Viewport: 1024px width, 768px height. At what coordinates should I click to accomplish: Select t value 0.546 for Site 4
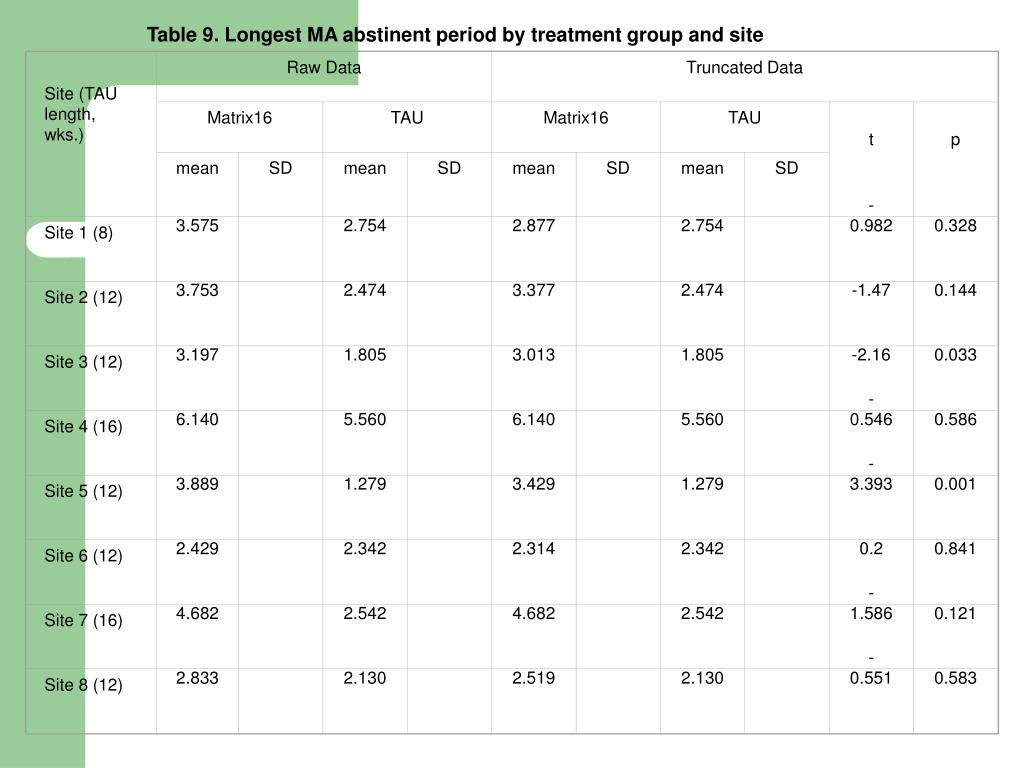pos(871,419)
